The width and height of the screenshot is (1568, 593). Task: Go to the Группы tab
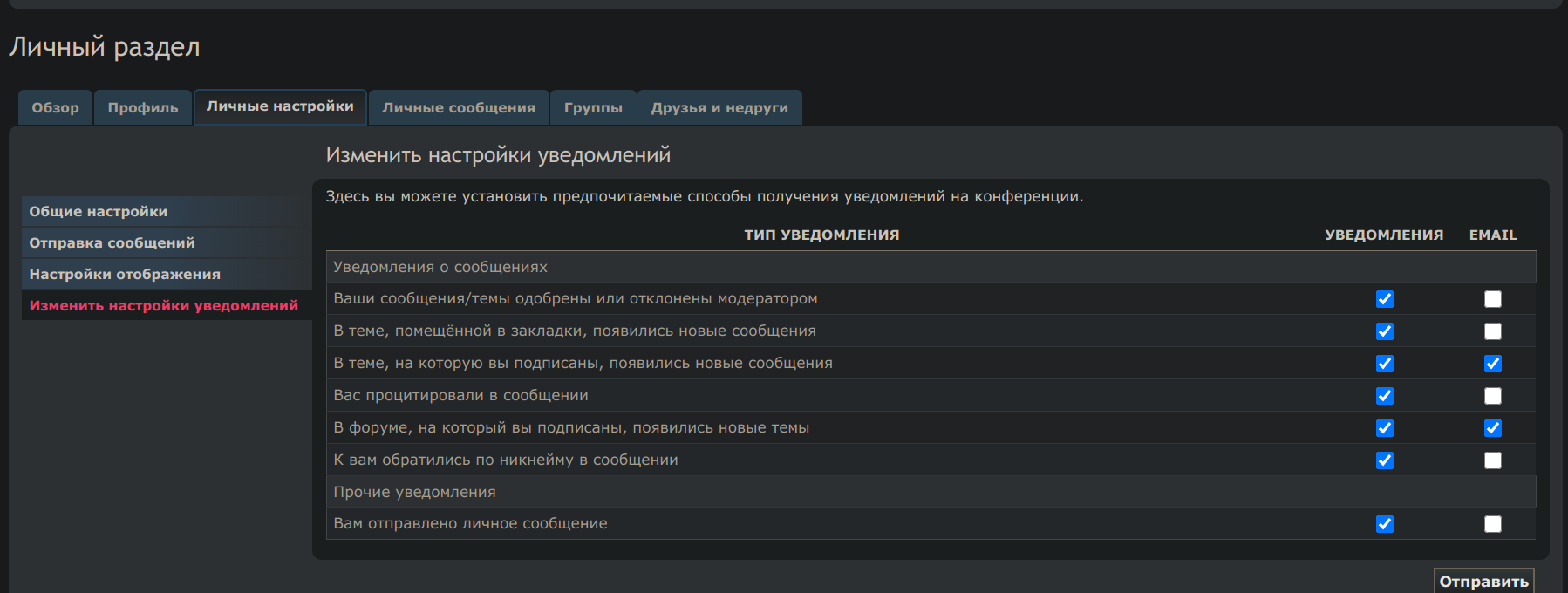pos(593,108)
